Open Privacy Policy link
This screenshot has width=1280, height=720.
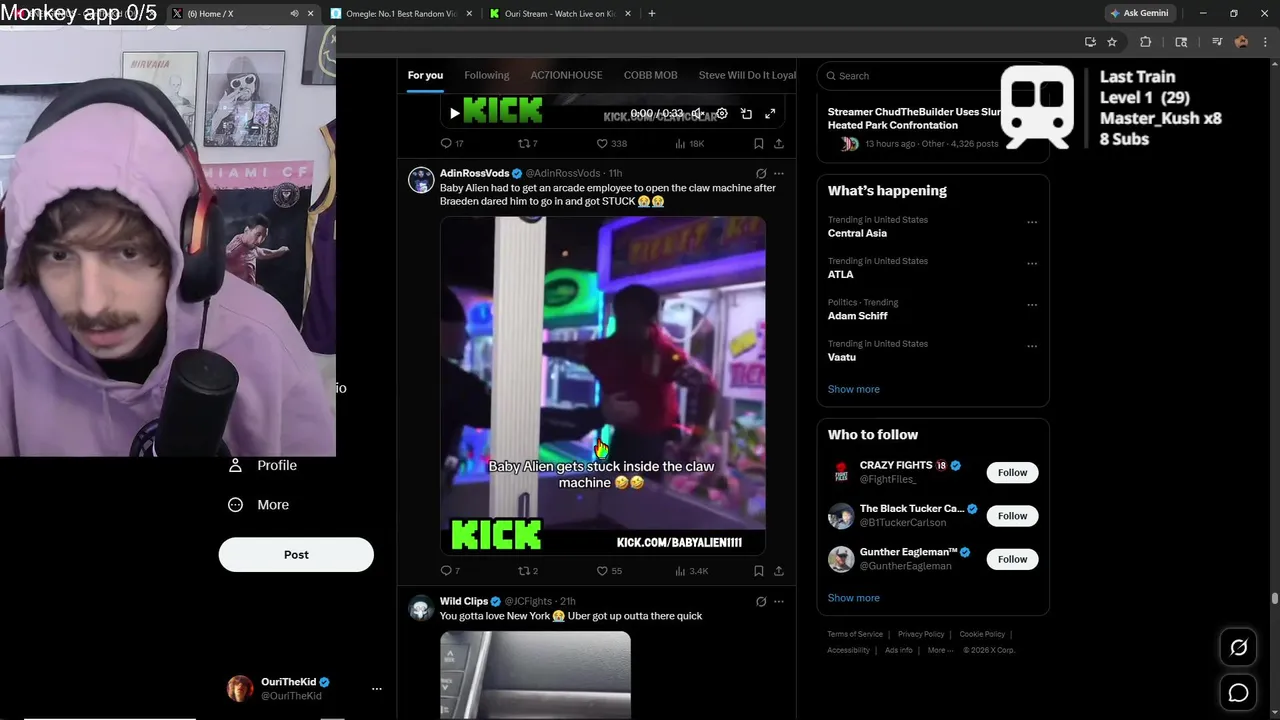[921, 634]
